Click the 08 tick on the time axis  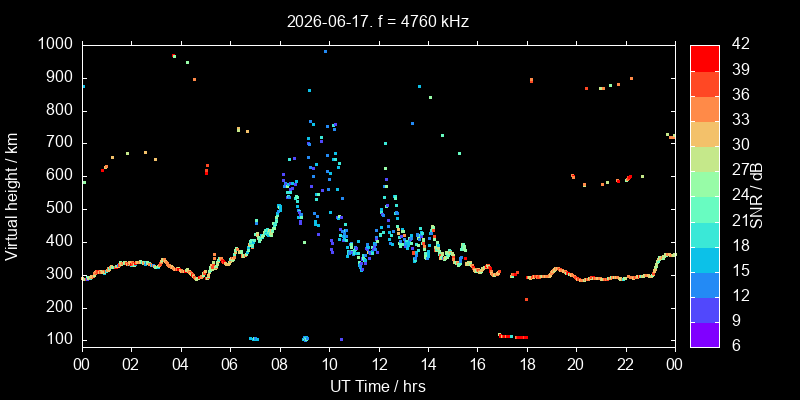[280, 363]
